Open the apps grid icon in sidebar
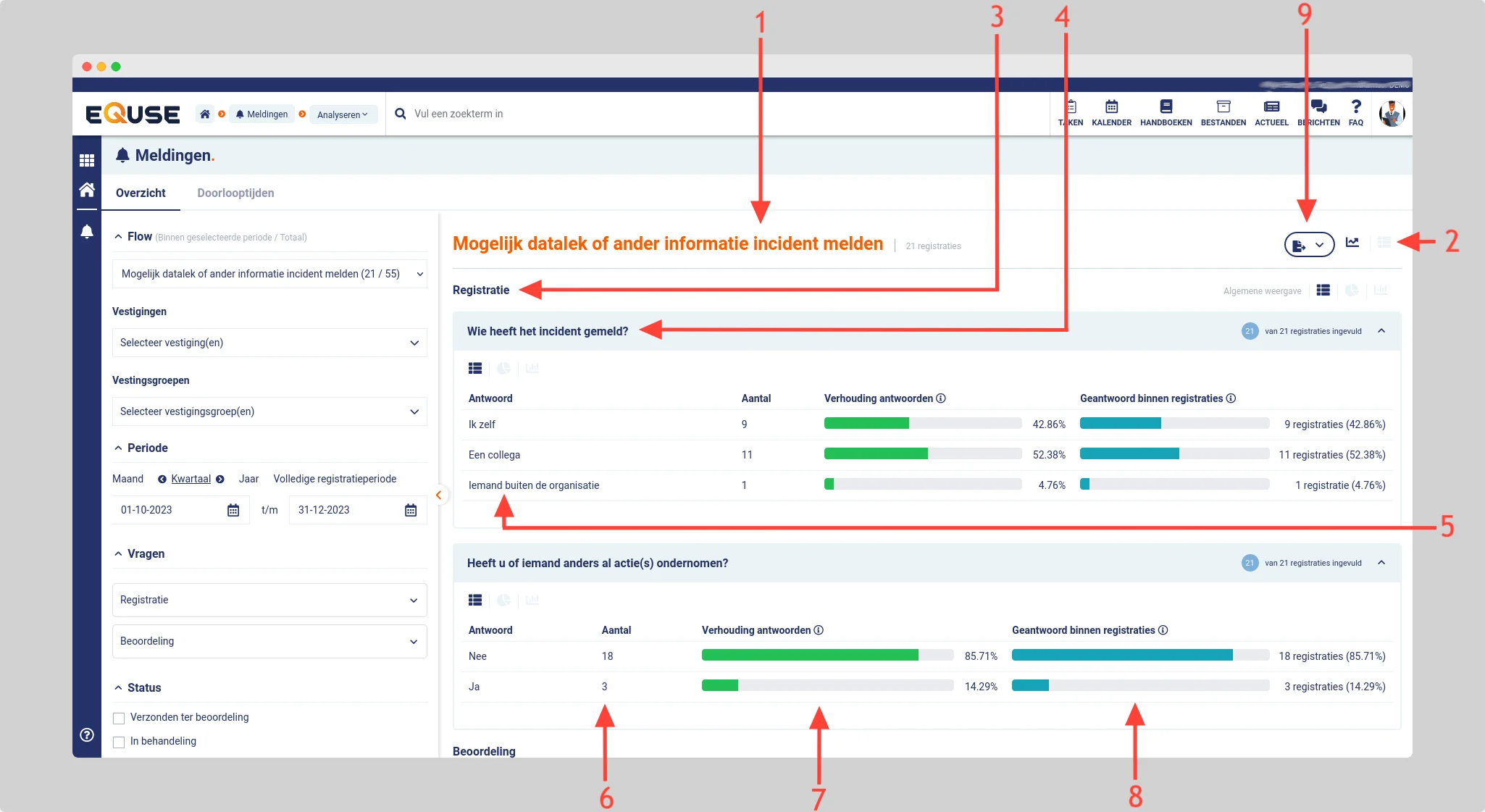This screenshot has width=1485, height=812. pos(87,160)
